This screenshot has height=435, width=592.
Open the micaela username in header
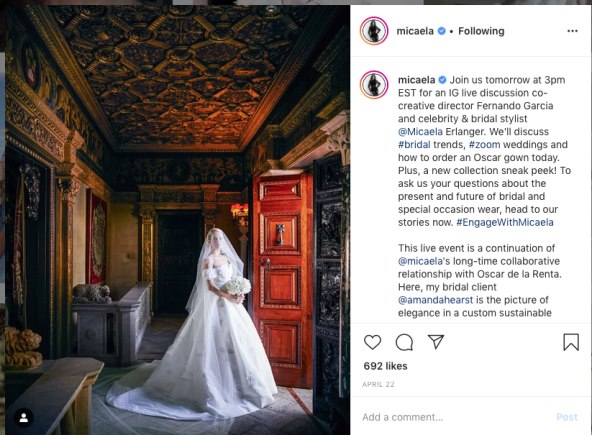[415, 31]
